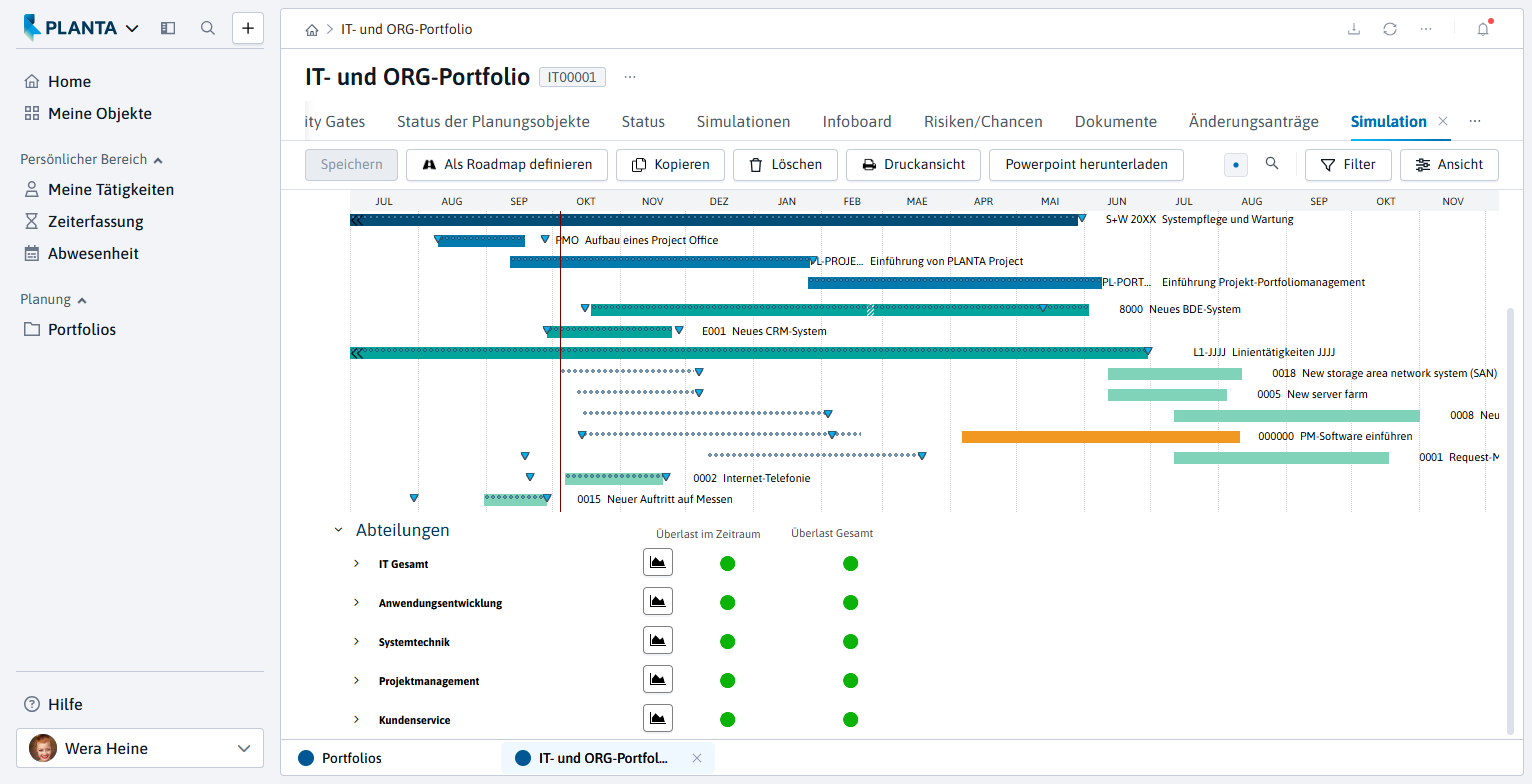
Task: Expand the Kundenservice row
Action: pos(356,720)
